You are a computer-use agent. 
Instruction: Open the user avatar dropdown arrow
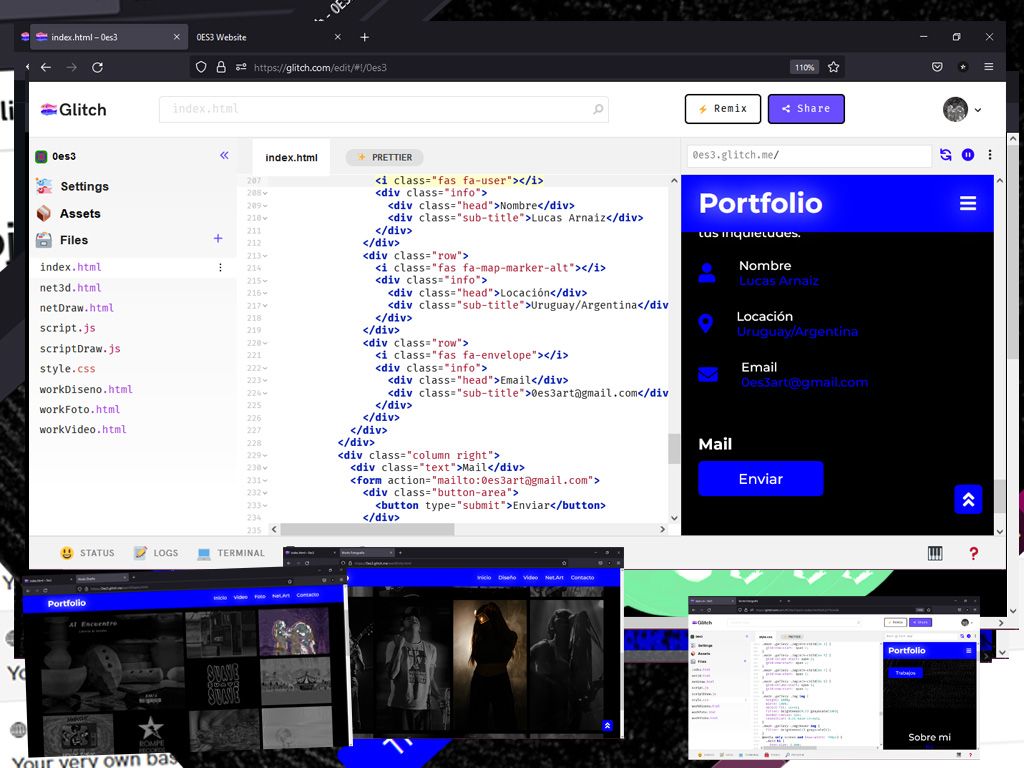[978, 110]
